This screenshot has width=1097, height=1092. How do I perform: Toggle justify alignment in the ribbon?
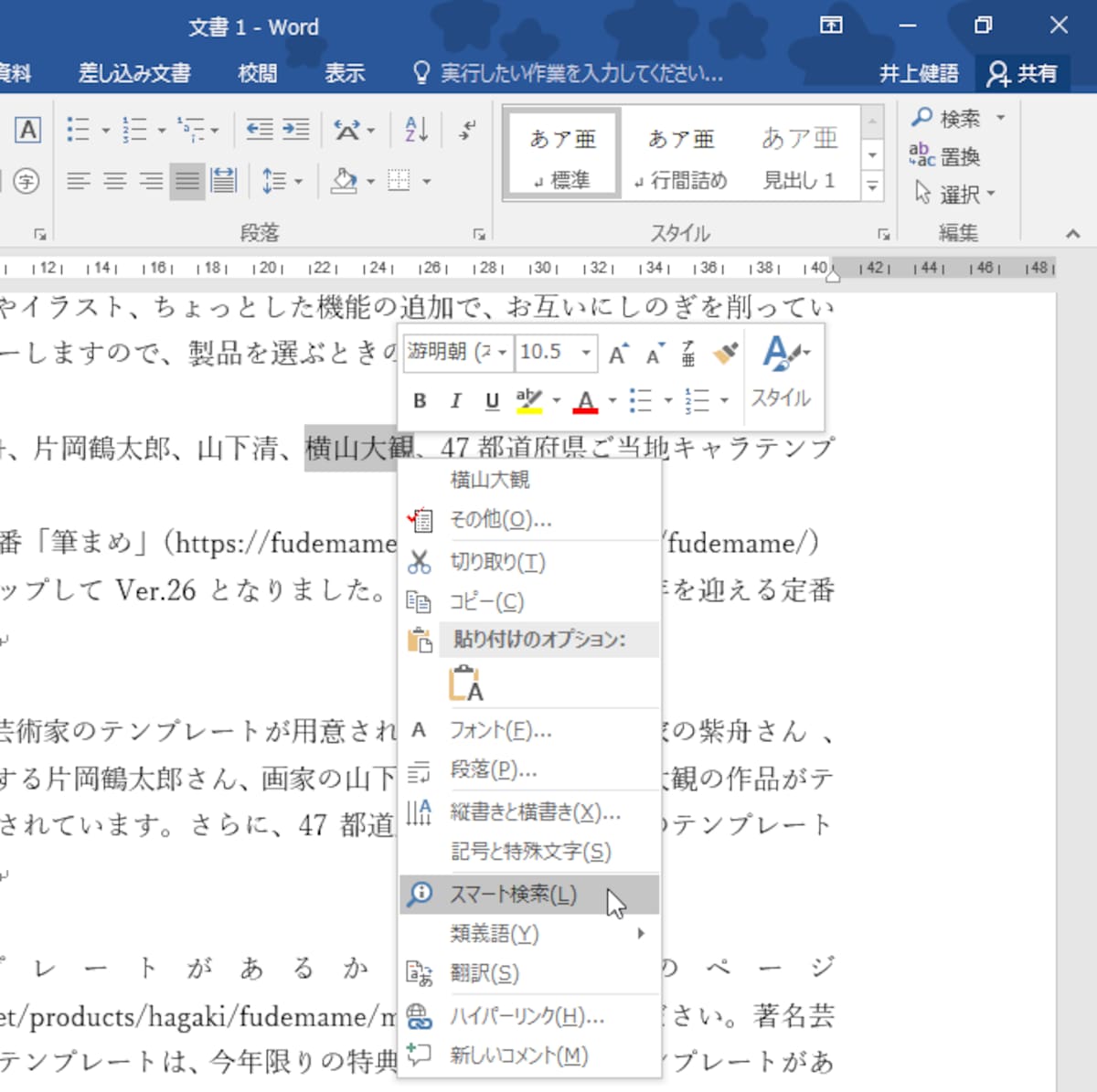tap(187, 181)
